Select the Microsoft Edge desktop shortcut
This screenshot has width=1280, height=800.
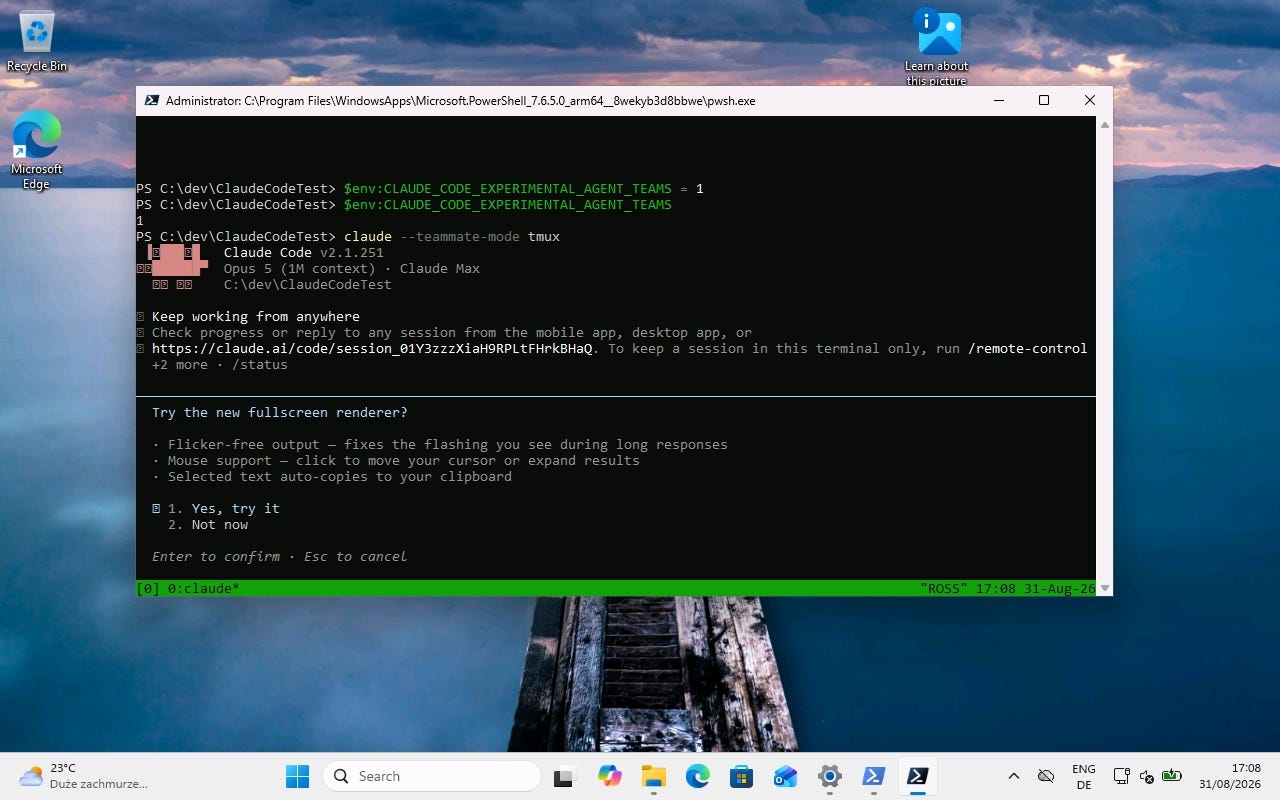(x=37, y=150)
